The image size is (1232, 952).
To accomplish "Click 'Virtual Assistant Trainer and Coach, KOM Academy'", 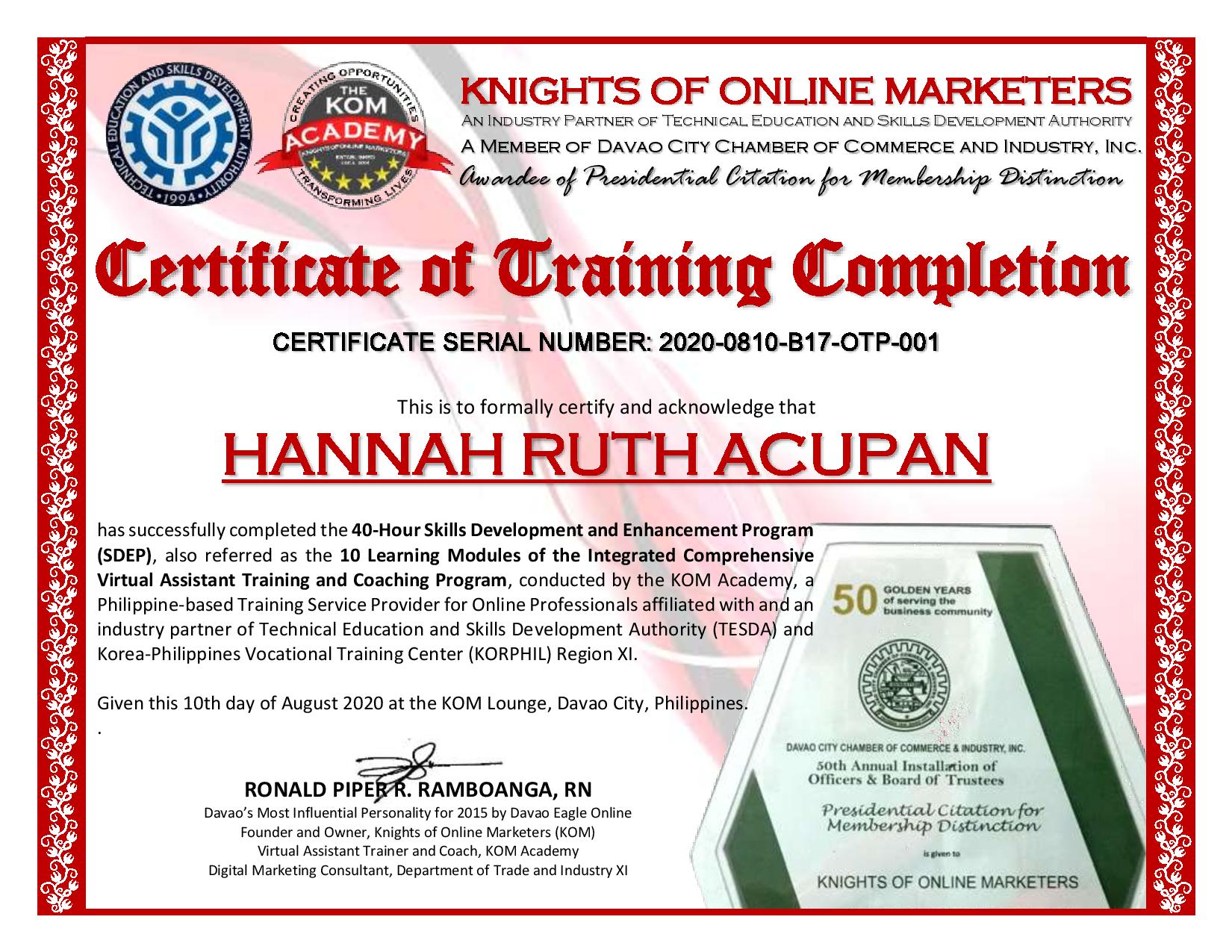I will pos(418,851).
